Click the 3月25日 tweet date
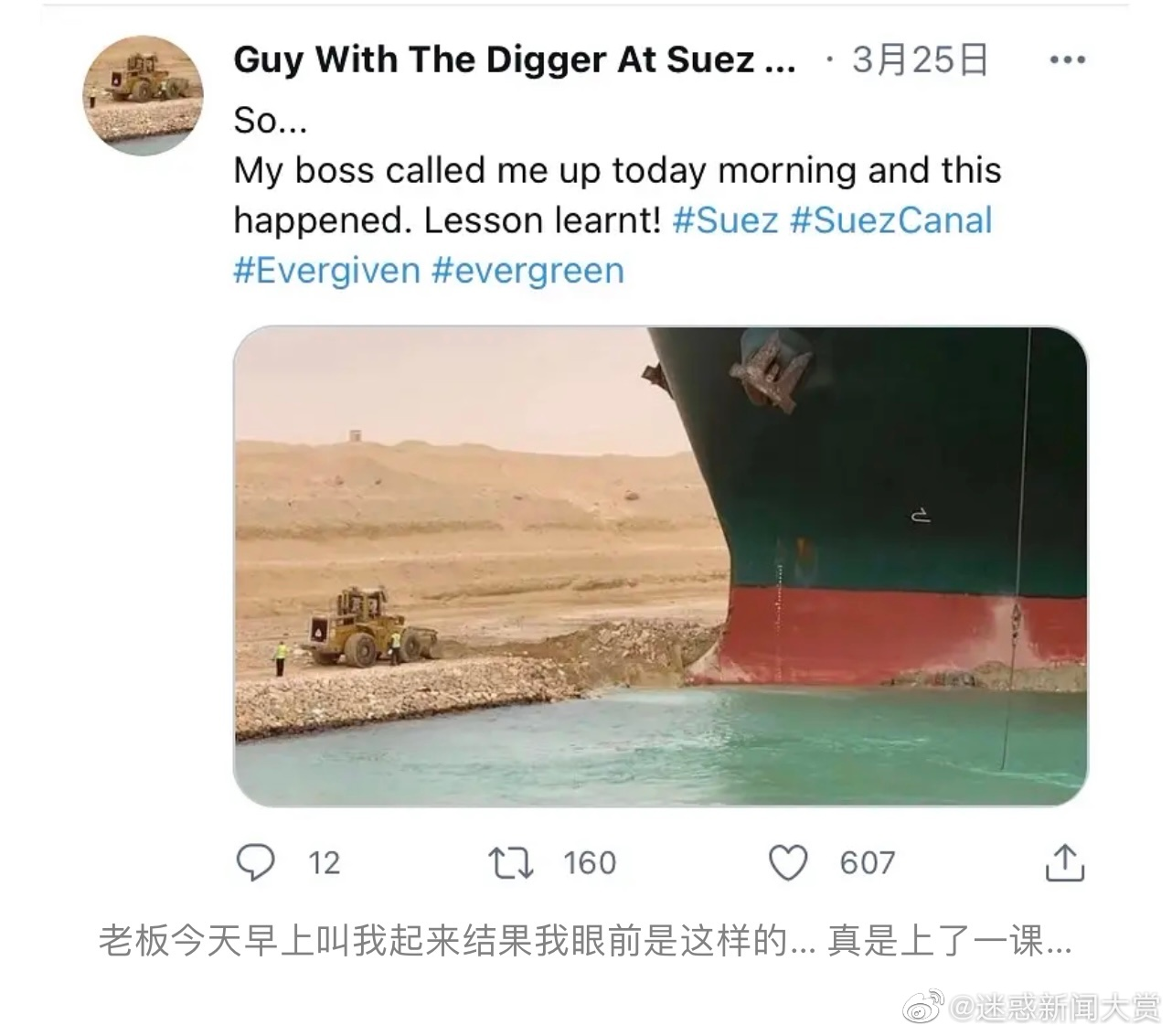The image size is (1172, 1036). [x=920, y=60]
